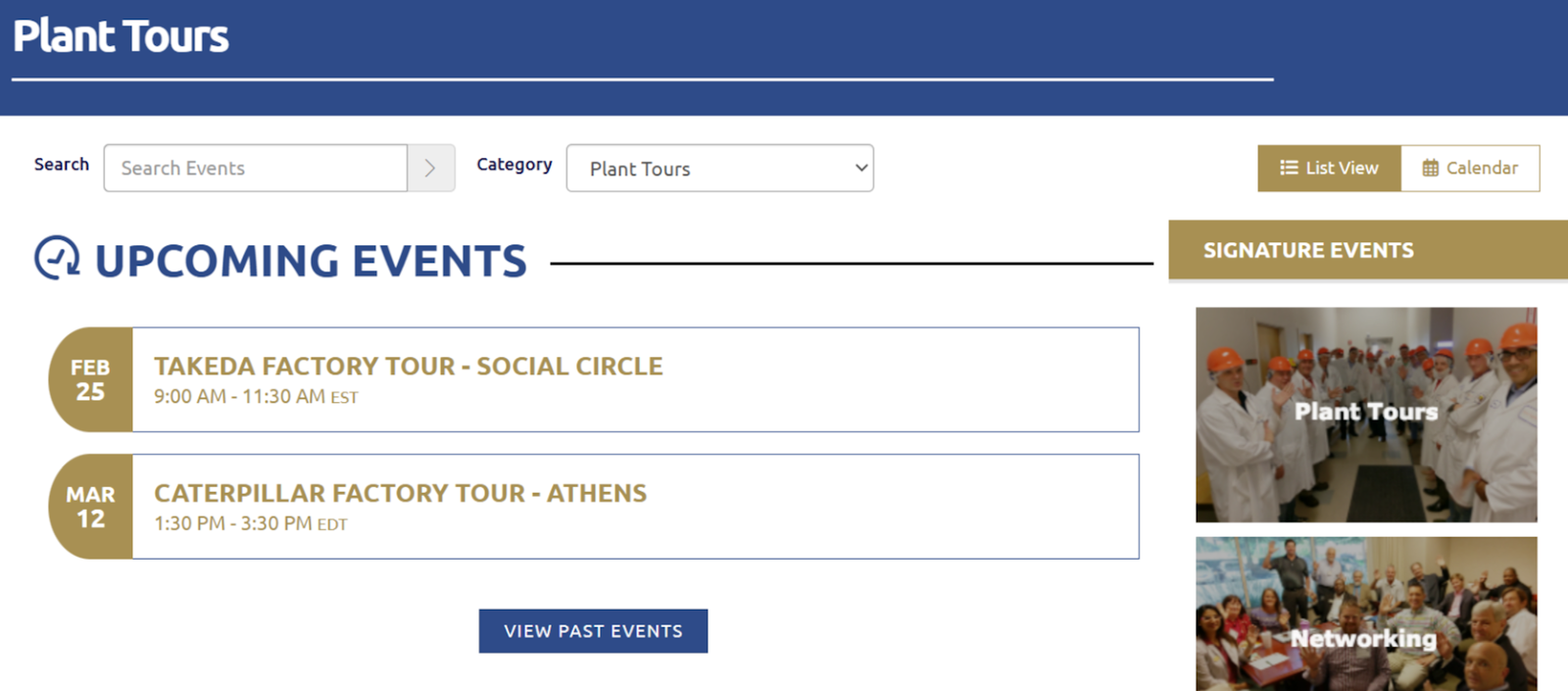This screenshot has width=1568, height=691.
Task: Click the bulleted-list glyph in List View
Action: pyautogui.click(x=1292, y=168)
